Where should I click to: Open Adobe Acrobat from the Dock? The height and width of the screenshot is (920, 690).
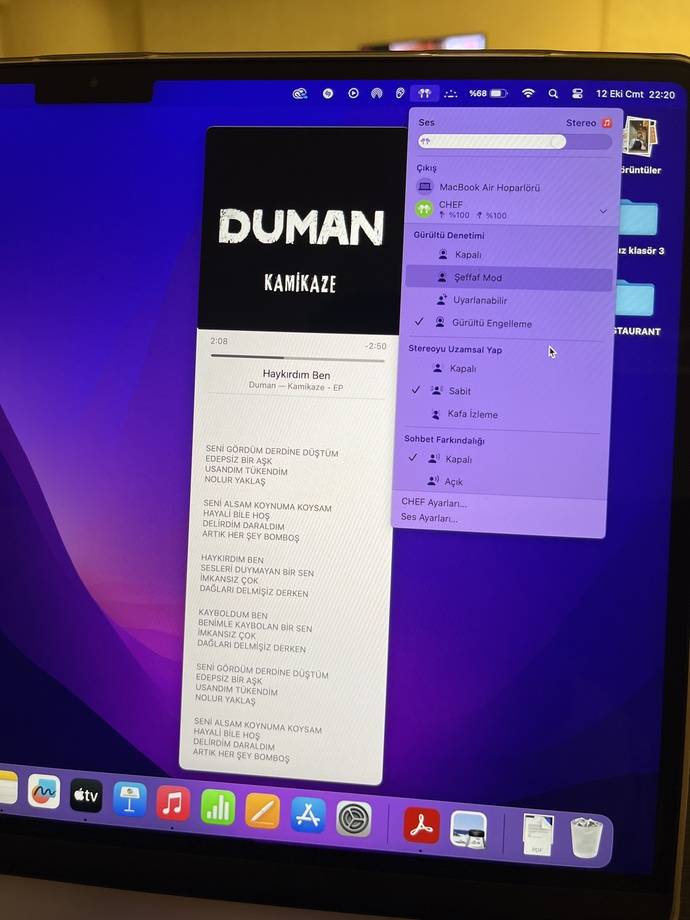[422, 826]
